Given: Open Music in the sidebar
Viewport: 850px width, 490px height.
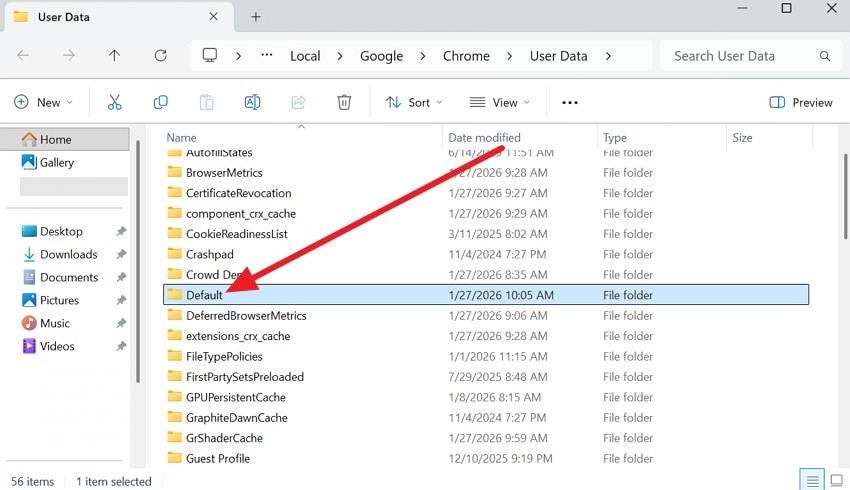Looking at the screenshot, I should pos(55,323).
